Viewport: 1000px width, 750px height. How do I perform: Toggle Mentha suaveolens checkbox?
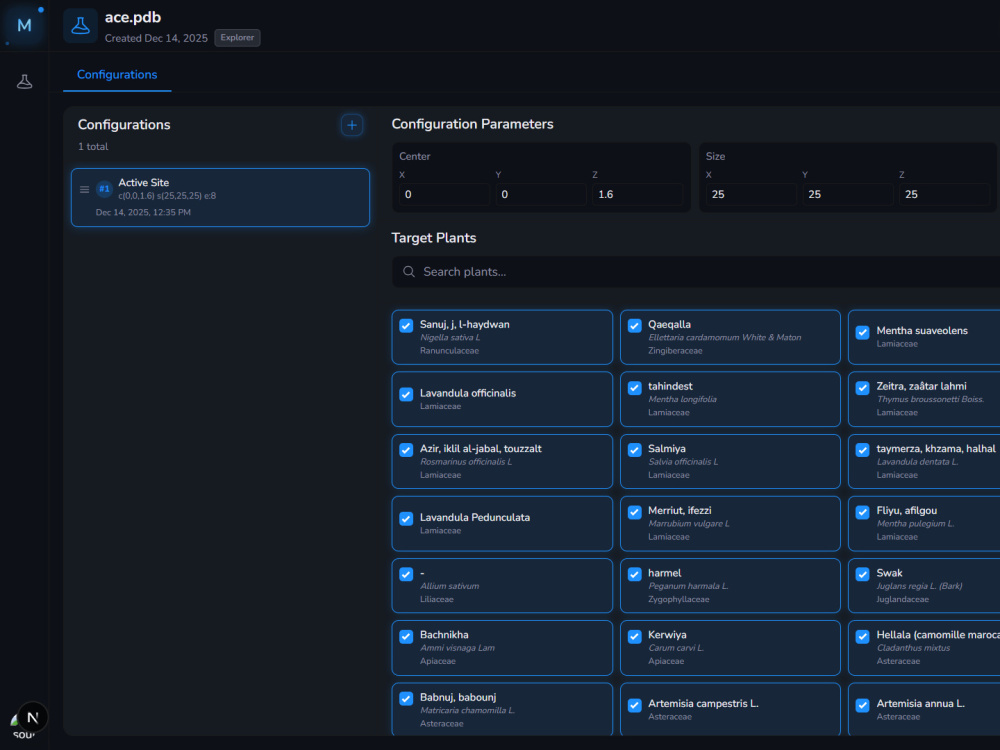(862, 332)
